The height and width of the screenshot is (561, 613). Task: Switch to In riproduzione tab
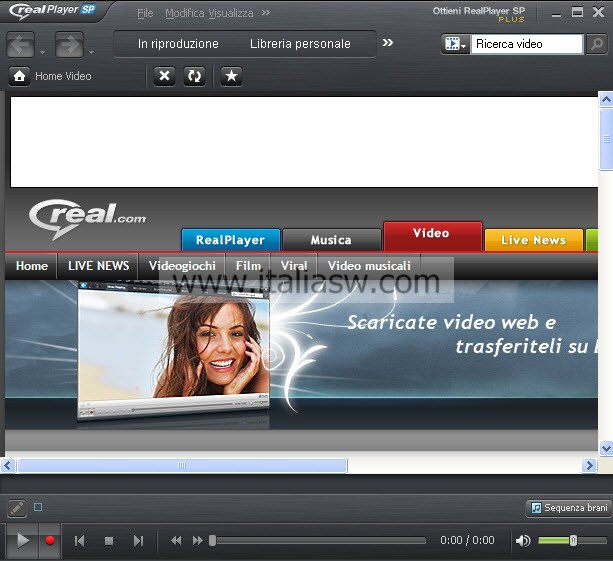178,44
